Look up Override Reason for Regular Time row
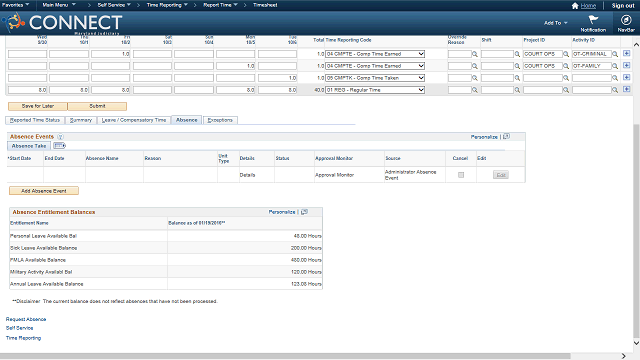The image size is (640, 360). tap(475, 90)
